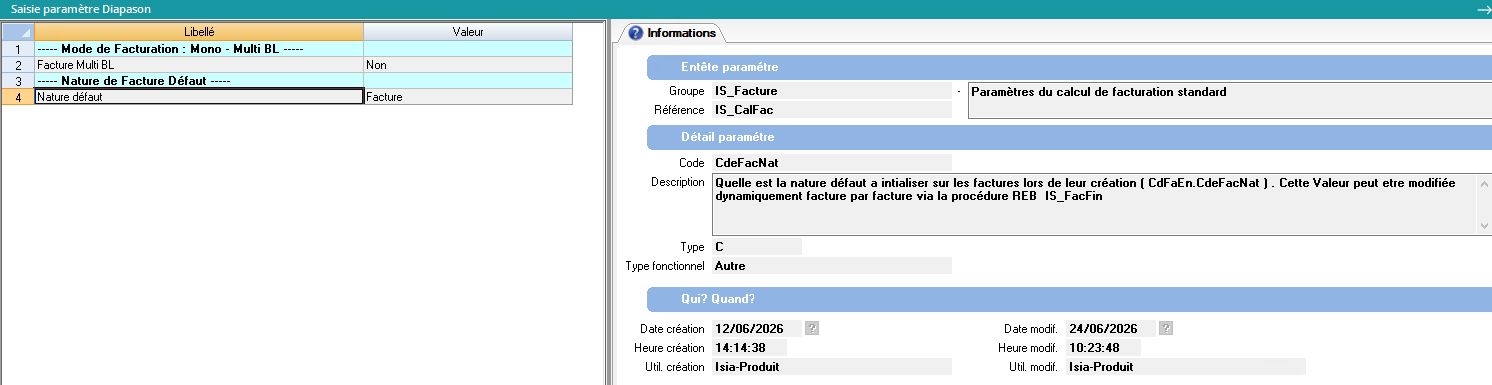This screenshot has width=1492, height=385.
Task: Click the Description scrollbar down arrow
Action: click(1483, 227)
